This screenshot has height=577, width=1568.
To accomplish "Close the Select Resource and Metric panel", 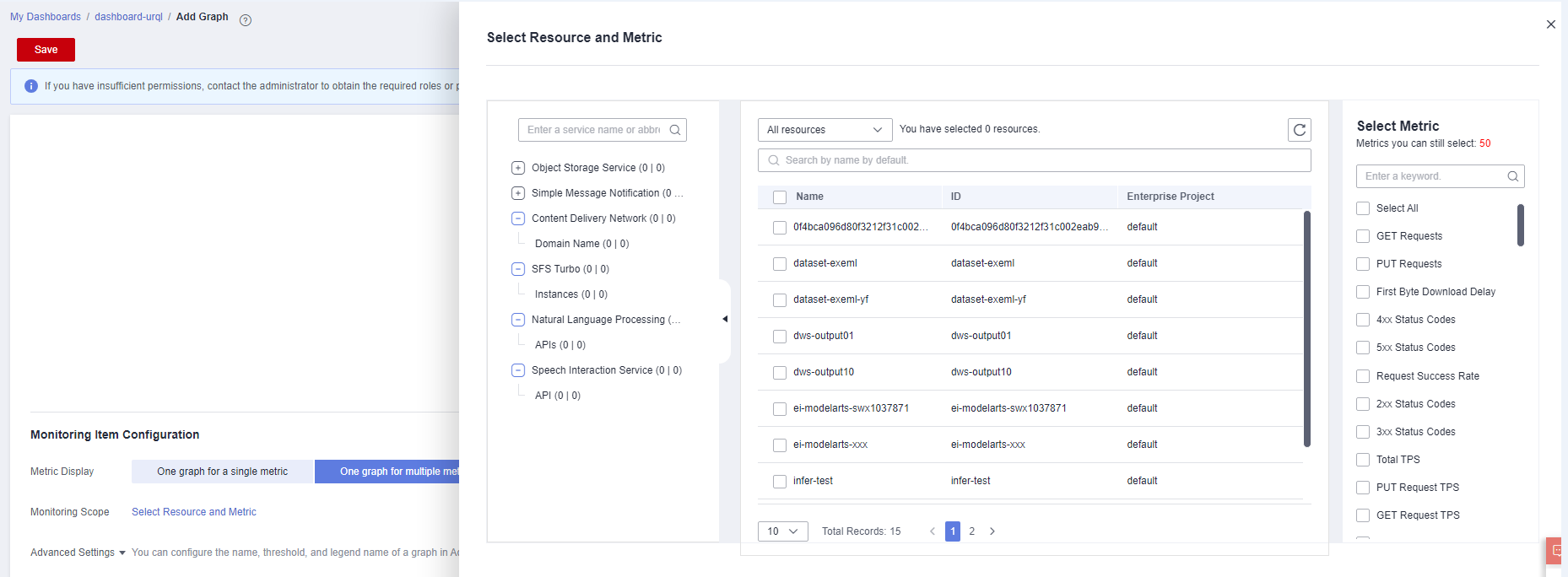I will point(1550,24).
